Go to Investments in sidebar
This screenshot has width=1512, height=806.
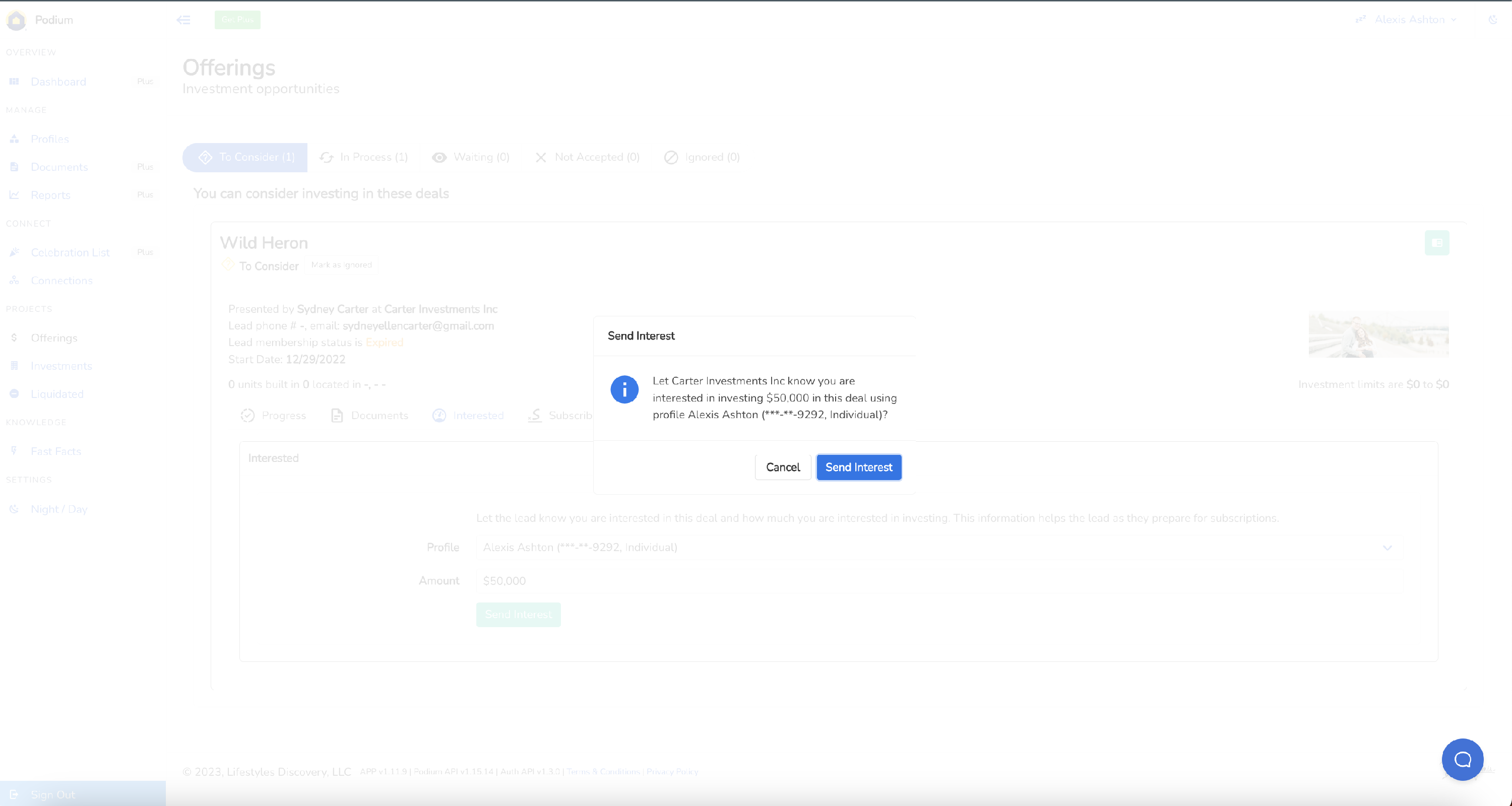pos(61,366)
